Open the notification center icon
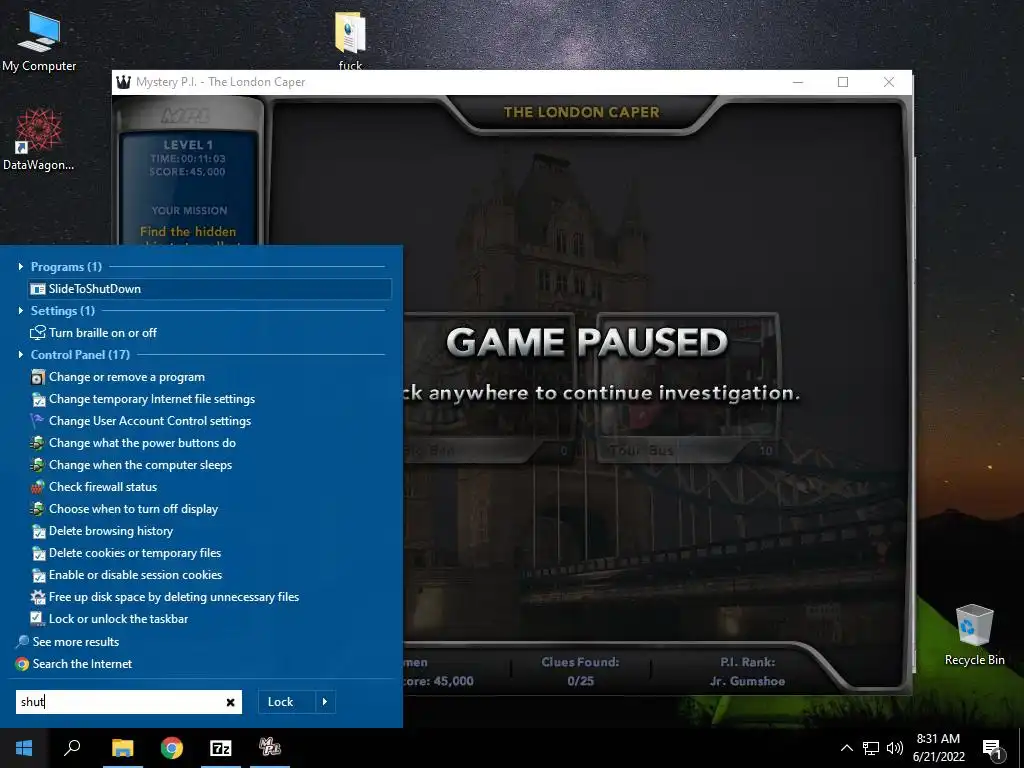The image size is (1024, 768). [x=993, y=749]
